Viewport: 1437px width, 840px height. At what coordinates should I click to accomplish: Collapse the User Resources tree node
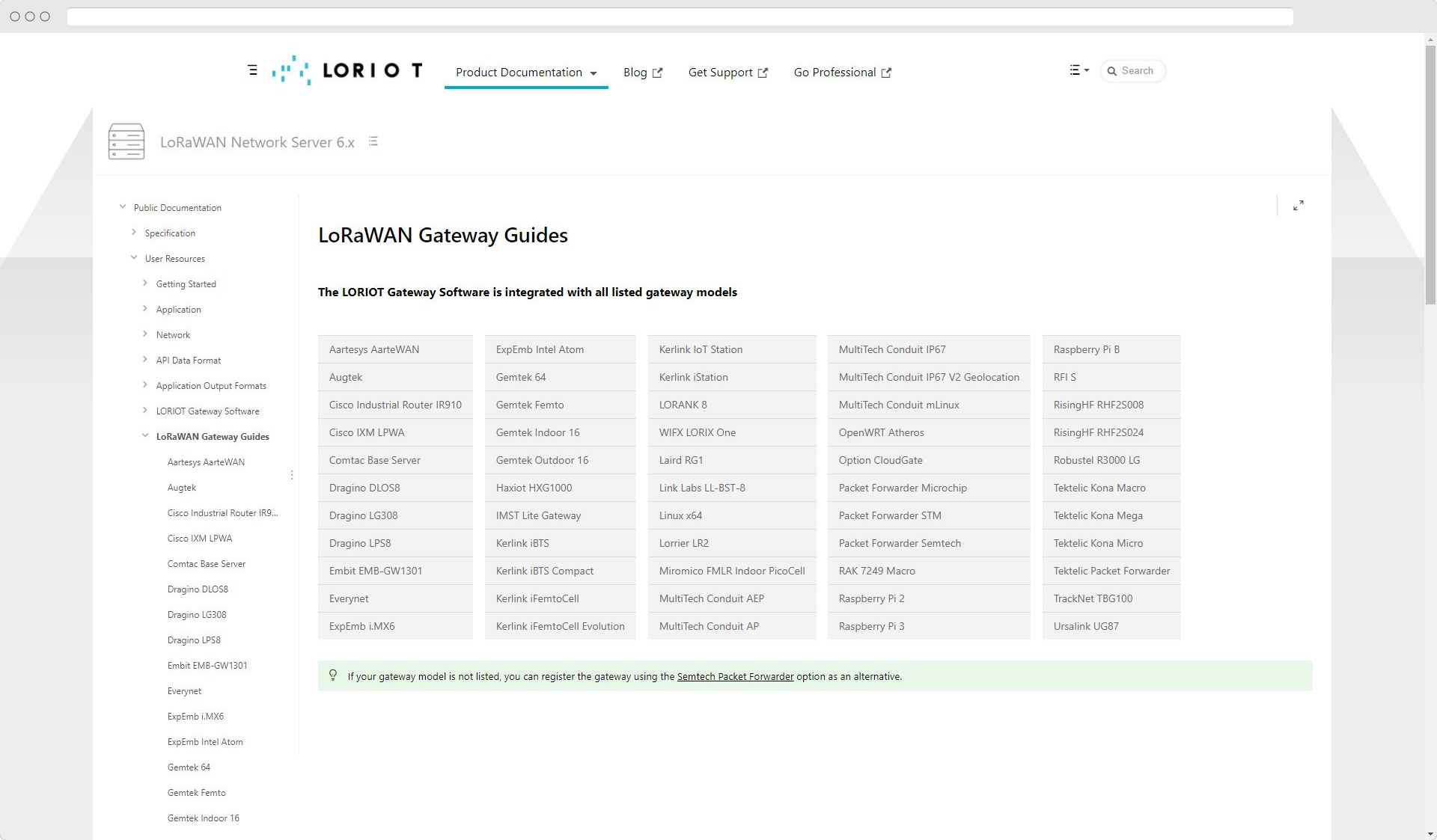[x=134, y=258]
